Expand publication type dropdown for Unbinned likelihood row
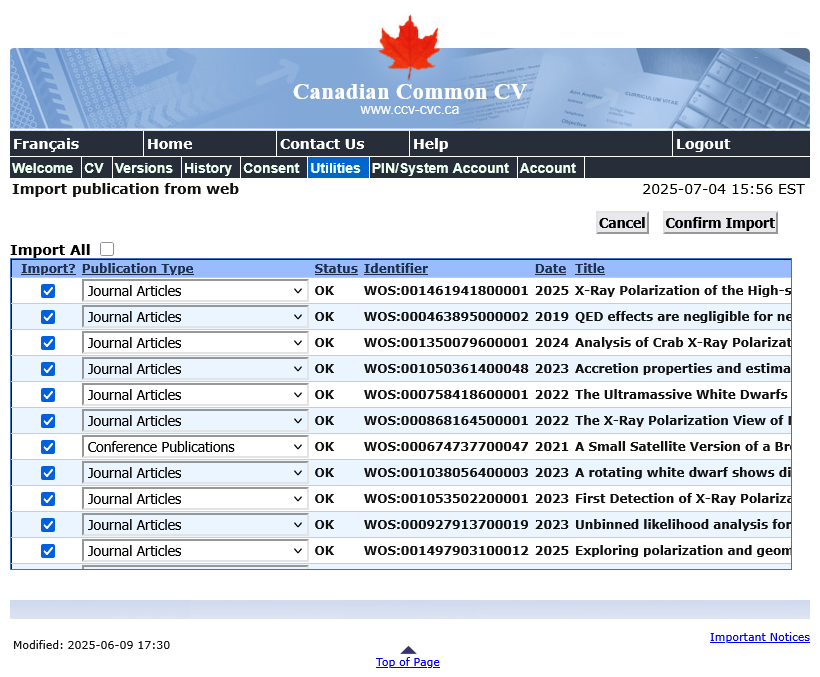 (x=195, y=525)
